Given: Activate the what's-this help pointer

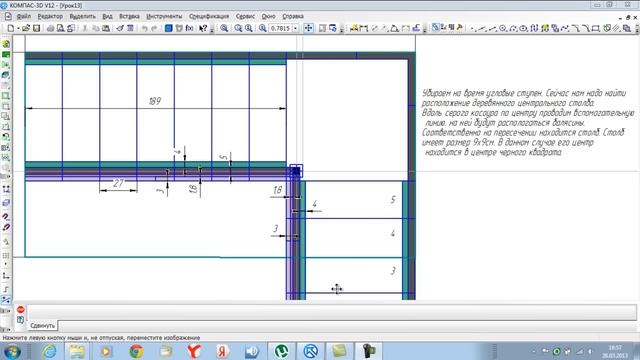Looking at the screenshot, I should click(203, 28).
